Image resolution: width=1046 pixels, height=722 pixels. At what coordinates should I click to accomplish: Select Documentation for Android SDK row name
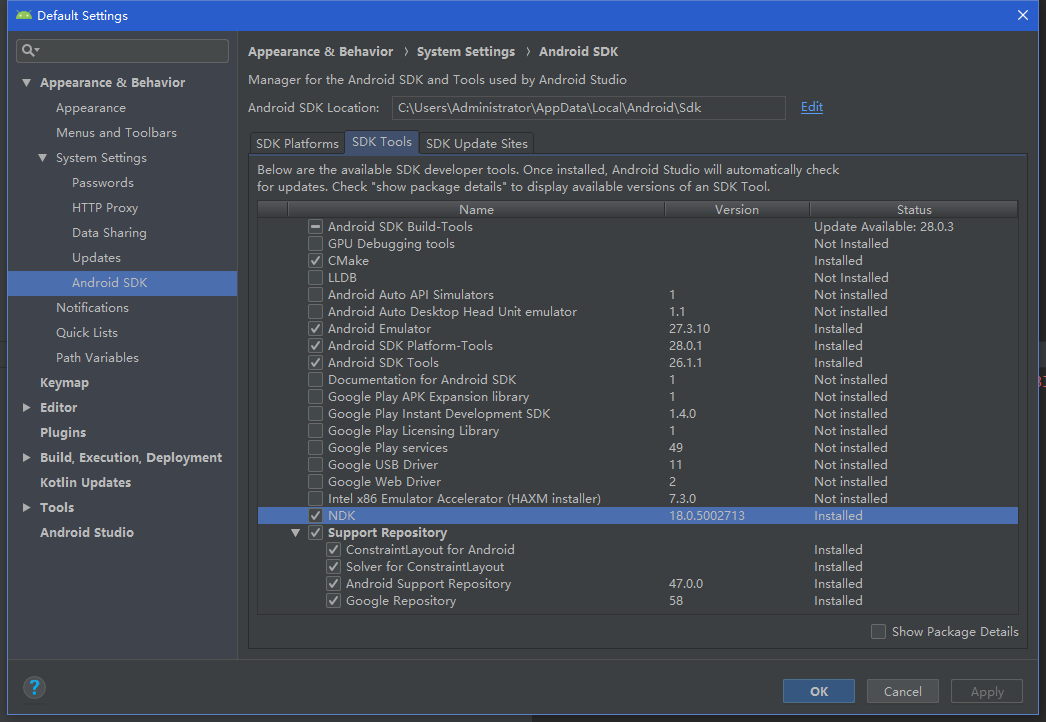tap(422, 380)
